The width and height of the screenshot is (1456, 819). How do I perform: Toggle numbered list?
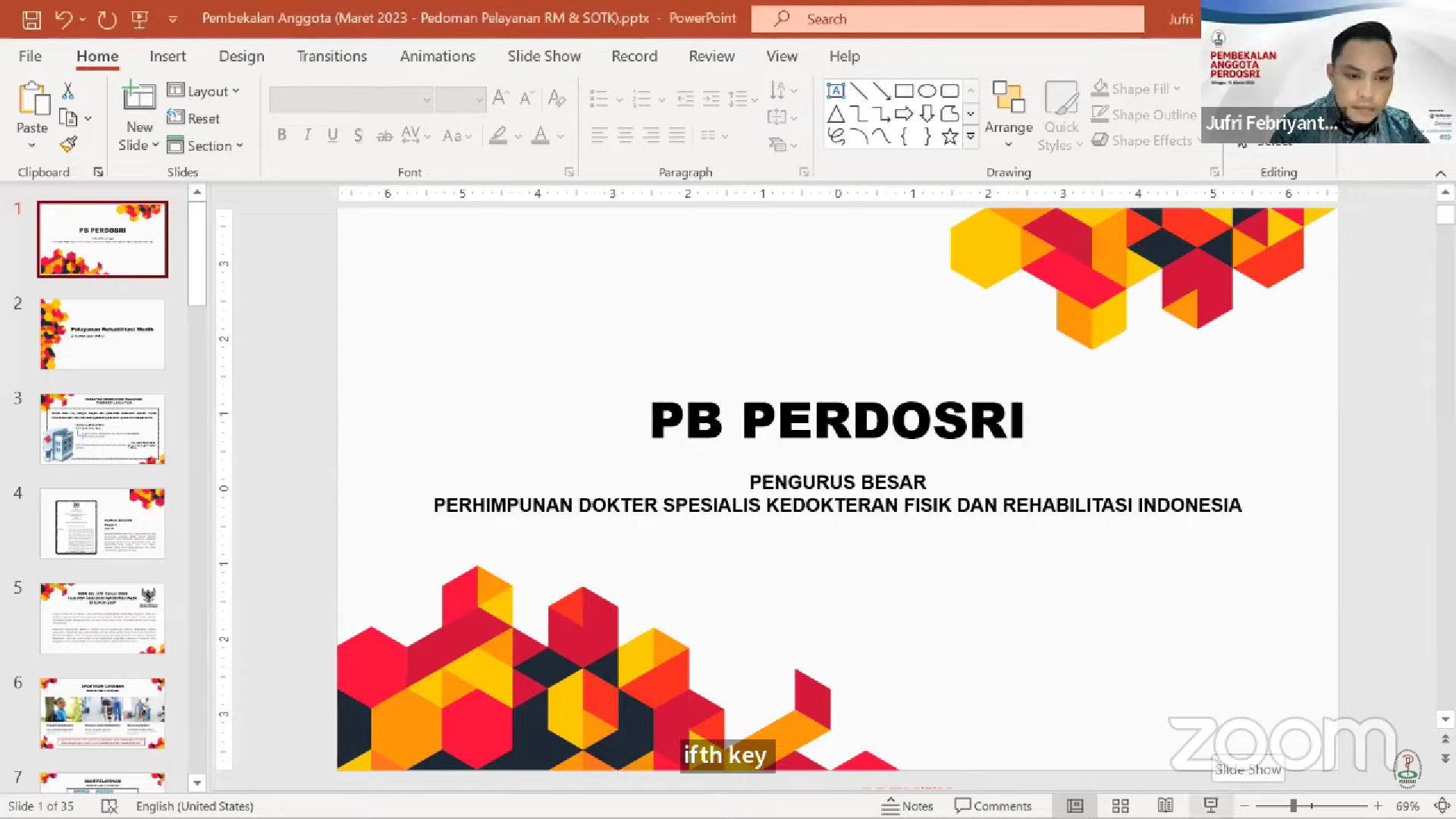642,99
